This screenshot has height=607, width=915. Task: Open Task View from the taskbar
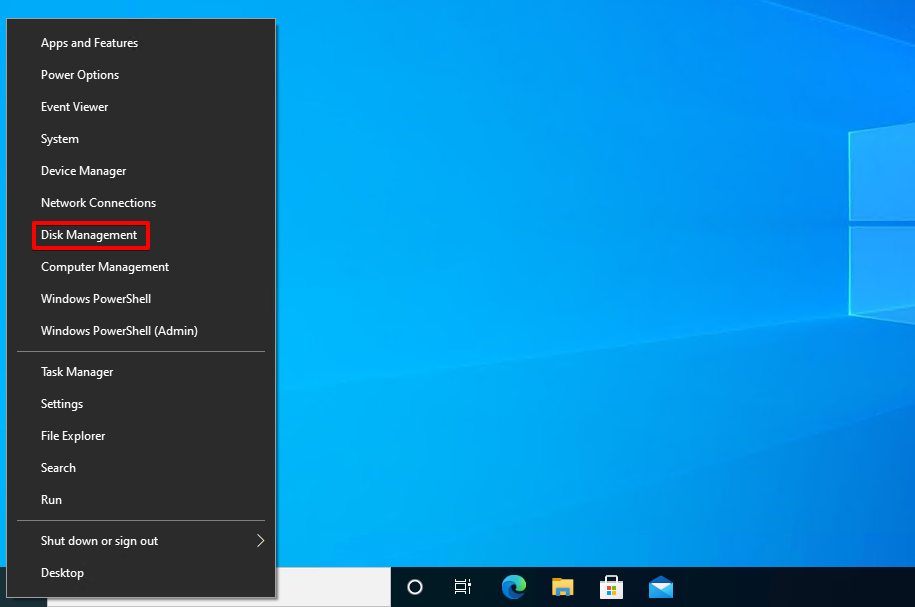pyautogui.click(x=462, y=587)
